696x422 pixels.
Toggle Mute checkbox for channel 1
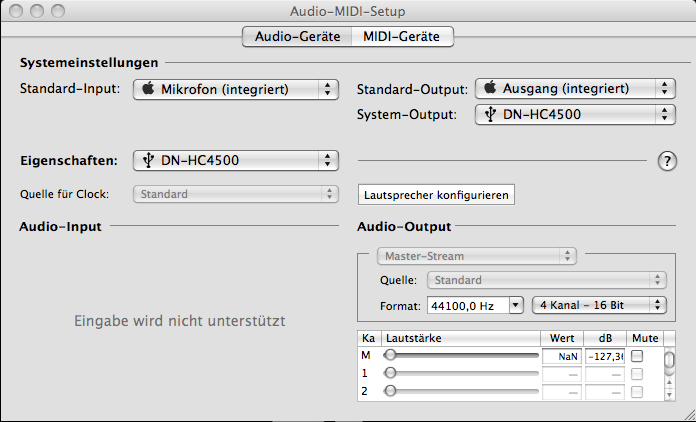click(637, 373)
